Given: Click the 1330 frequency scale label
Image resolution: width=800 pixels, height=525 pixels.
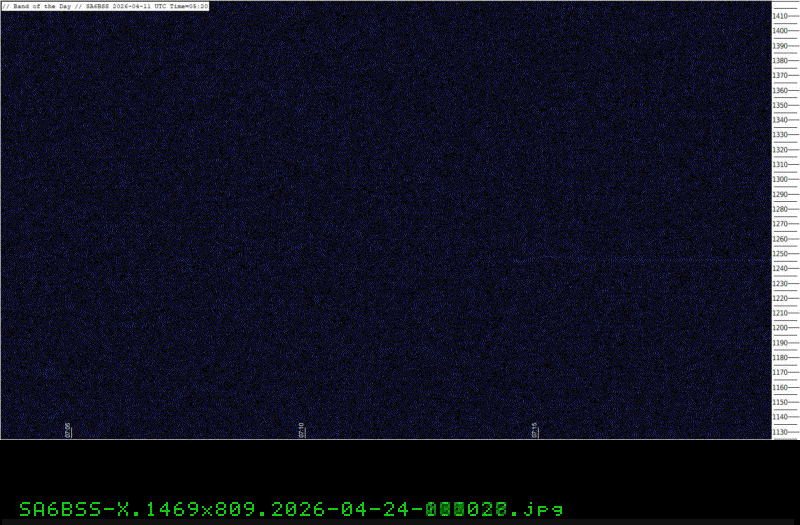Looking at the screenshot, I should pyautogui.click(x=780, y=135).
